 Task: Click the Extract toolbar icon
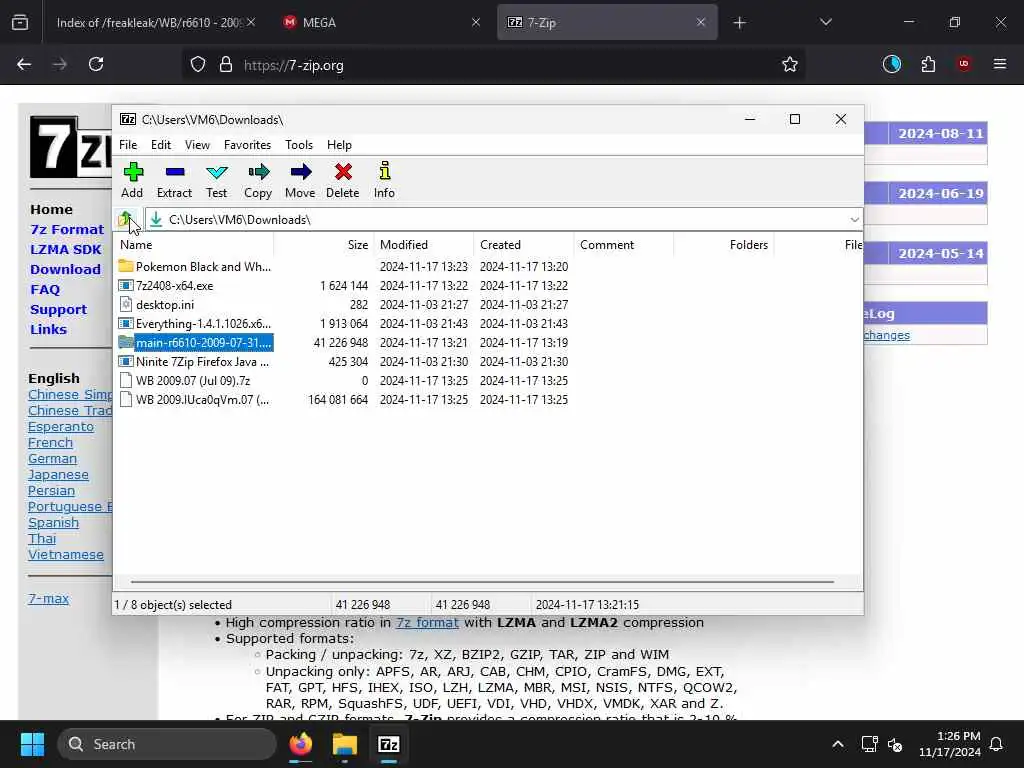click(x=174, y=172)
